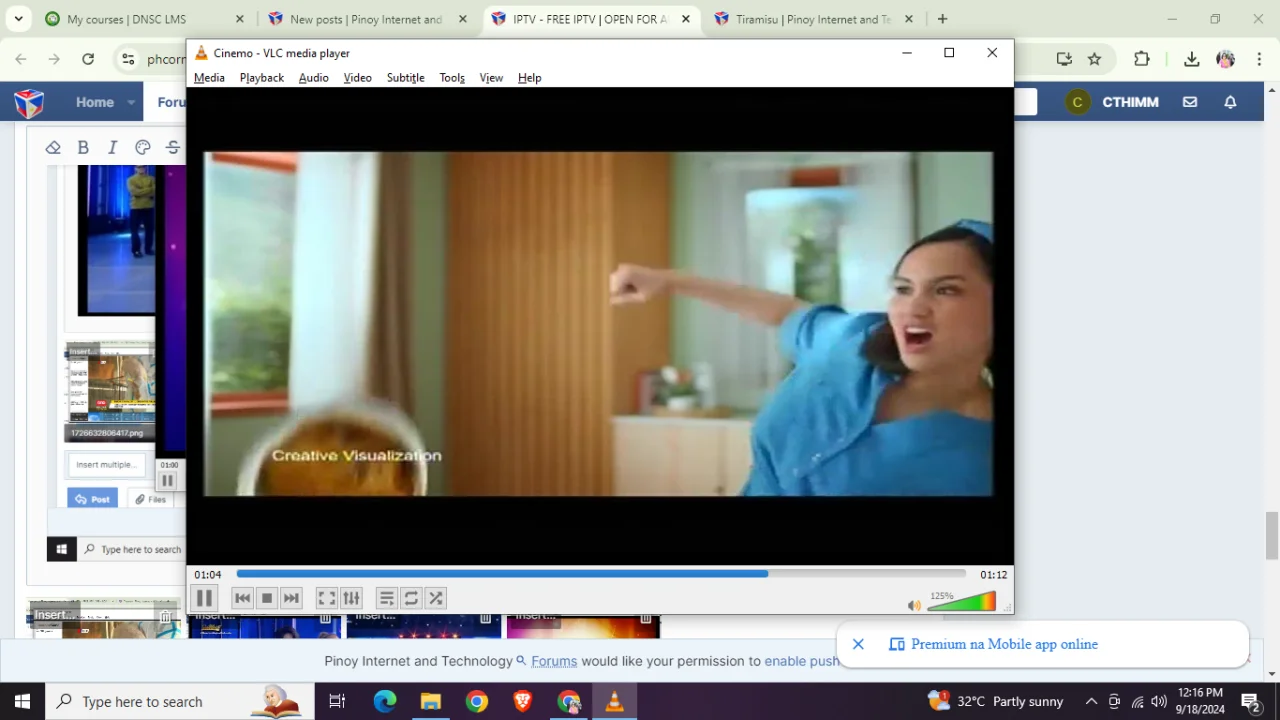This screenshot has width=1280, height=720.
Task: Open Task View on taskbar
Action: coord(337,701)
